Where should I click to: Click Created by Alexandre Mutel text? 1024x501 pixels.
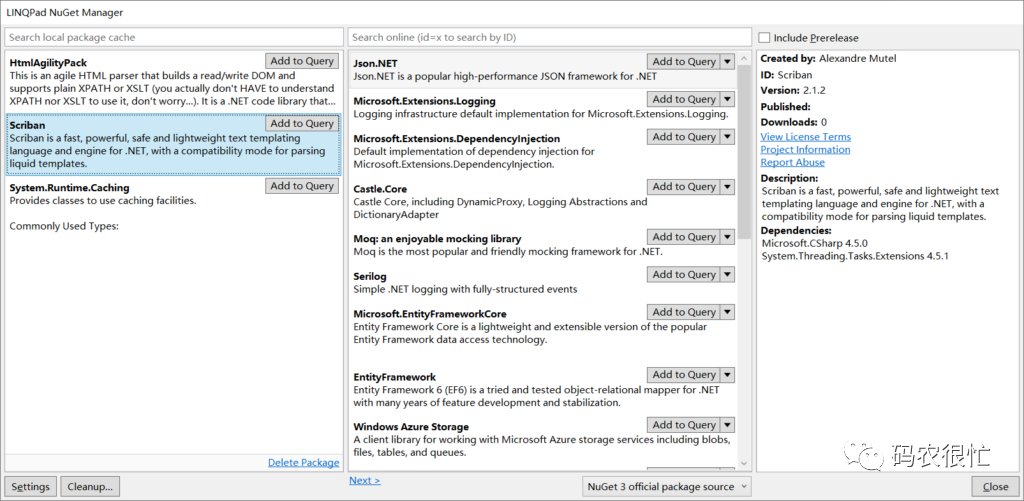coord(828,59)
